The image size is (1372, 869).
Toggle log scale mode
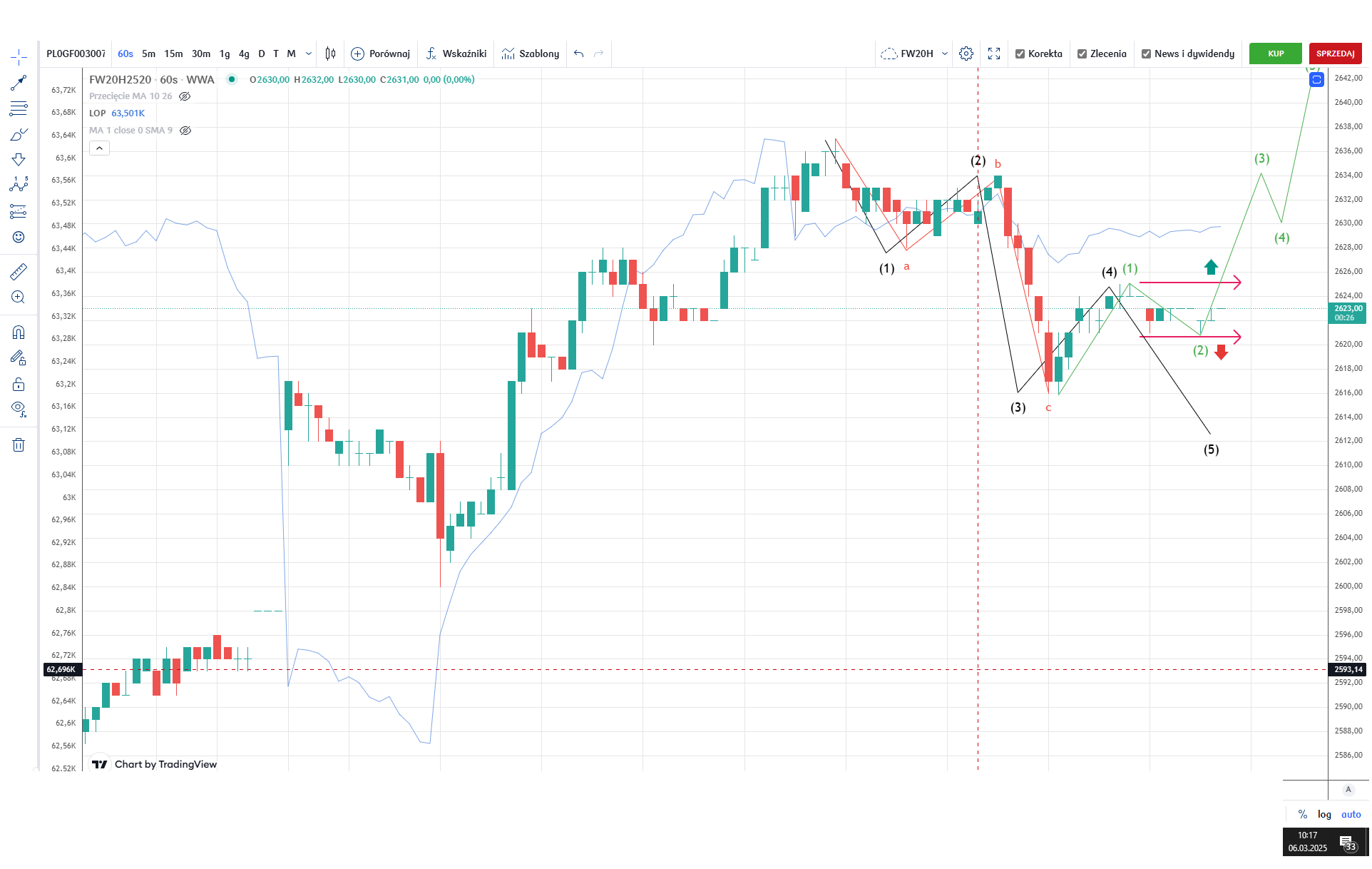1324,814
